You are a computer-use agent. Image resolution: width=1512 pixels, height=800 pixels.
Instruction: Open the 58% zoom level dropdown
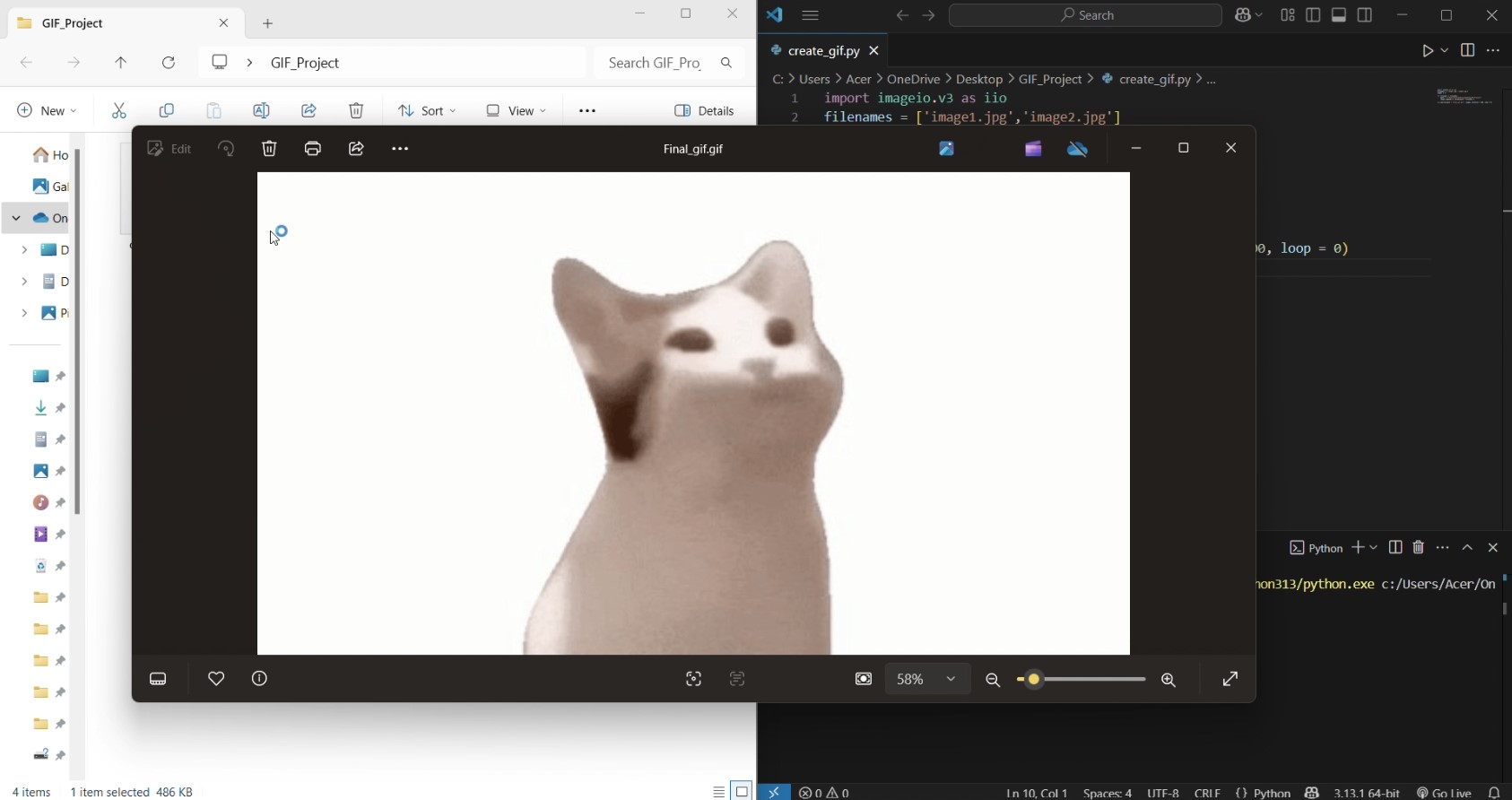(927, 680)
